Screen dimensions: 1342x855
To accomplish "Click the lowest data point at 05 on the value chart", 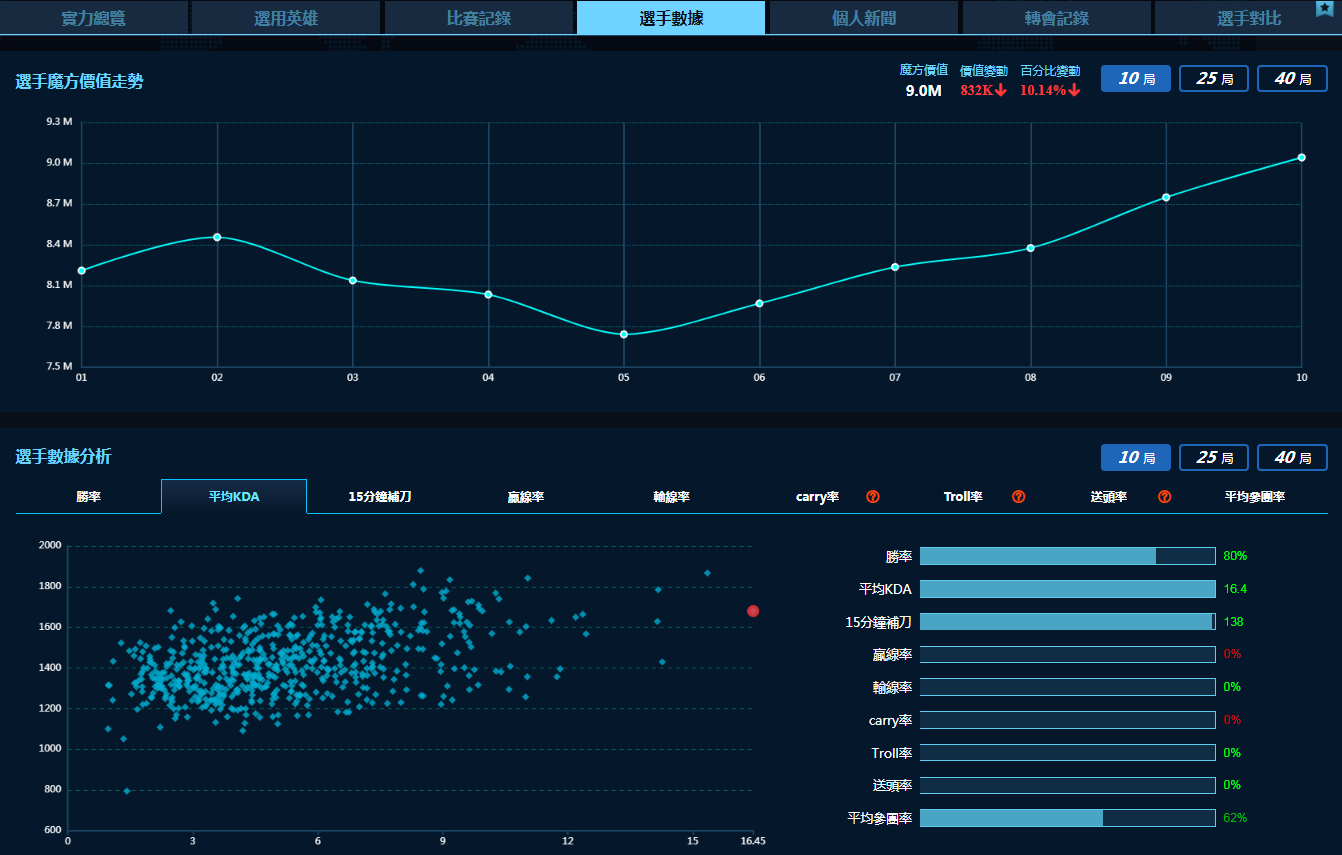I will tap(624, 334).
